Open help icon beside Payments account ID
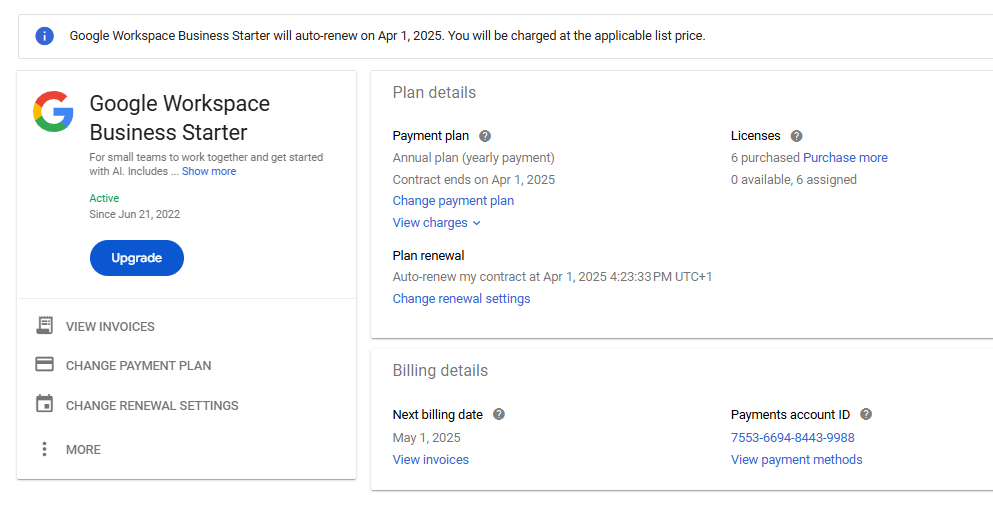This screenshot has height=516, width=993. [866, 414]
